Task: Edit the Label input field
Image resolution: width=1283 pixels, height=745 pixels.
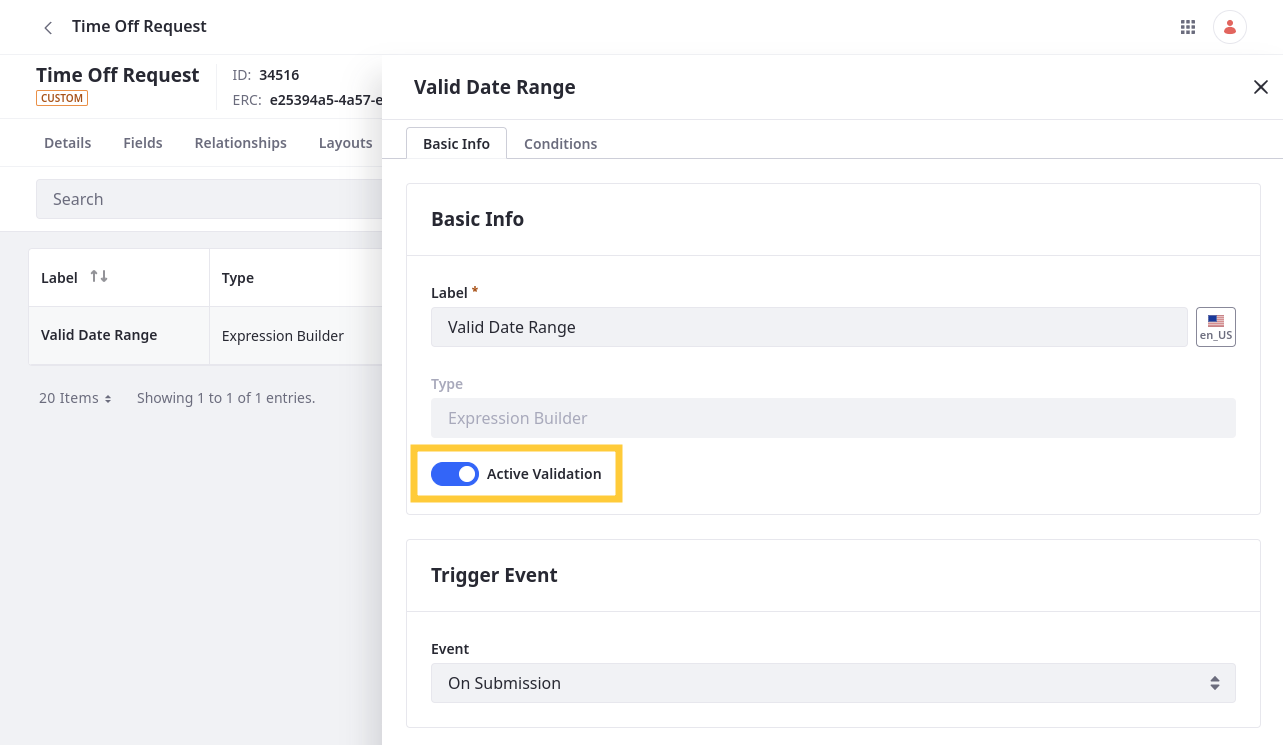Action: [x=809, y=327]
